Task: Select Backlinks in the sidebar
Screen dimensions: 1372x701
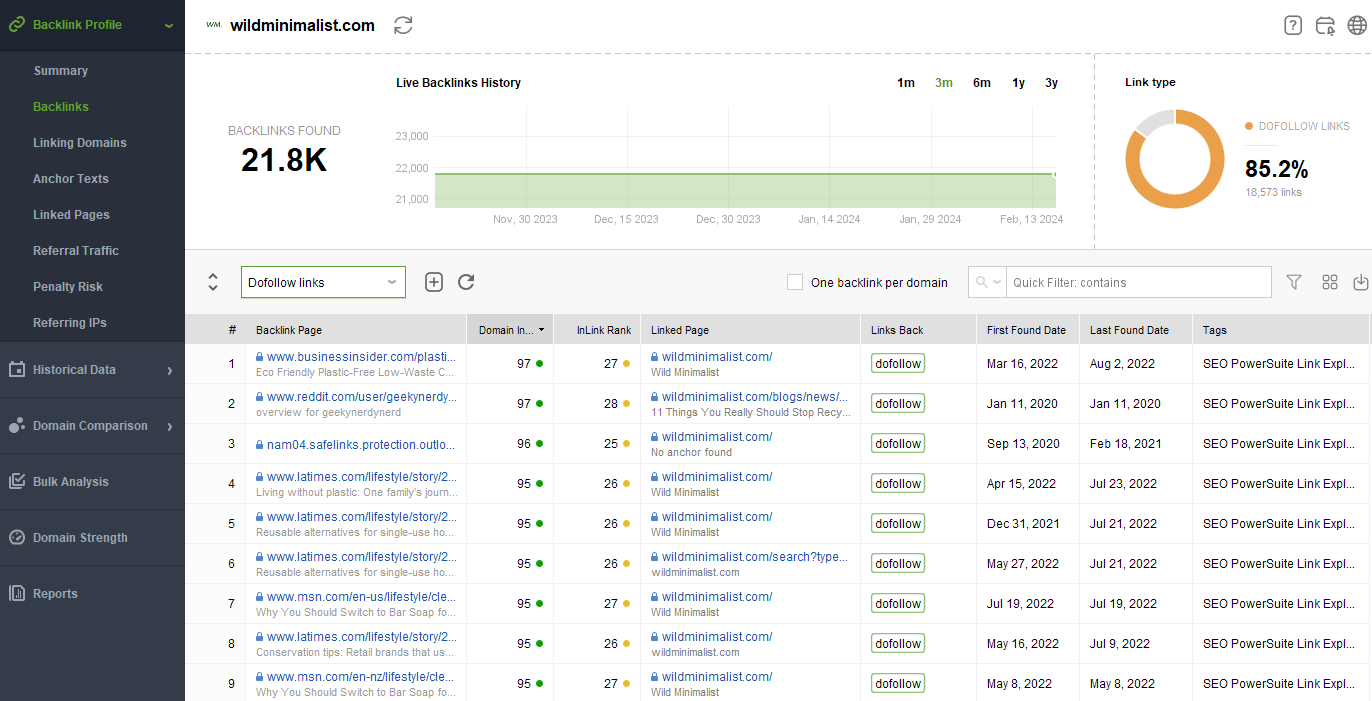Action: pos(61,107)
